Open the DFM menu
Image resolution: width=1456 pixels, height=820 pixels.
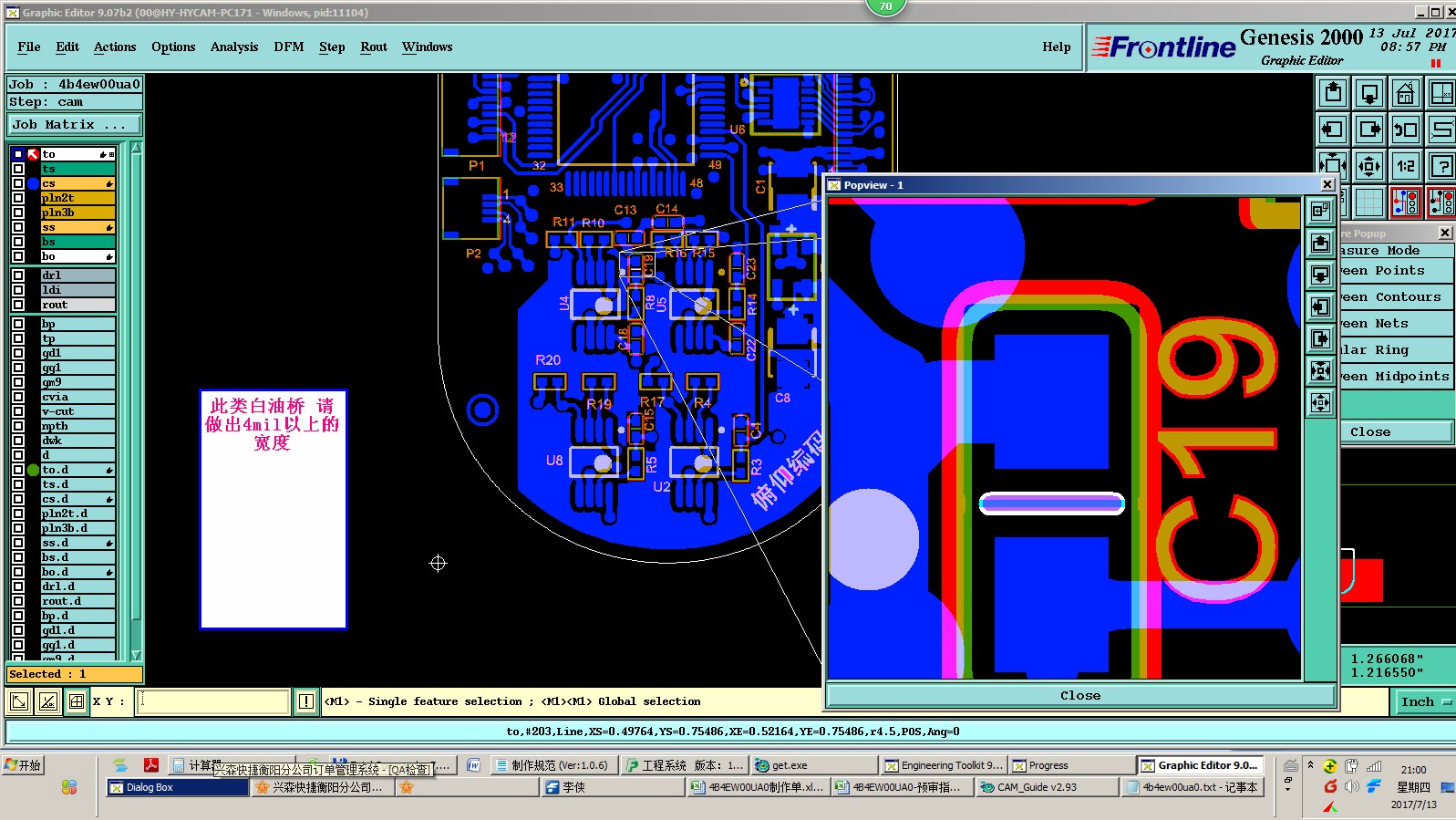tap(289, 47)
